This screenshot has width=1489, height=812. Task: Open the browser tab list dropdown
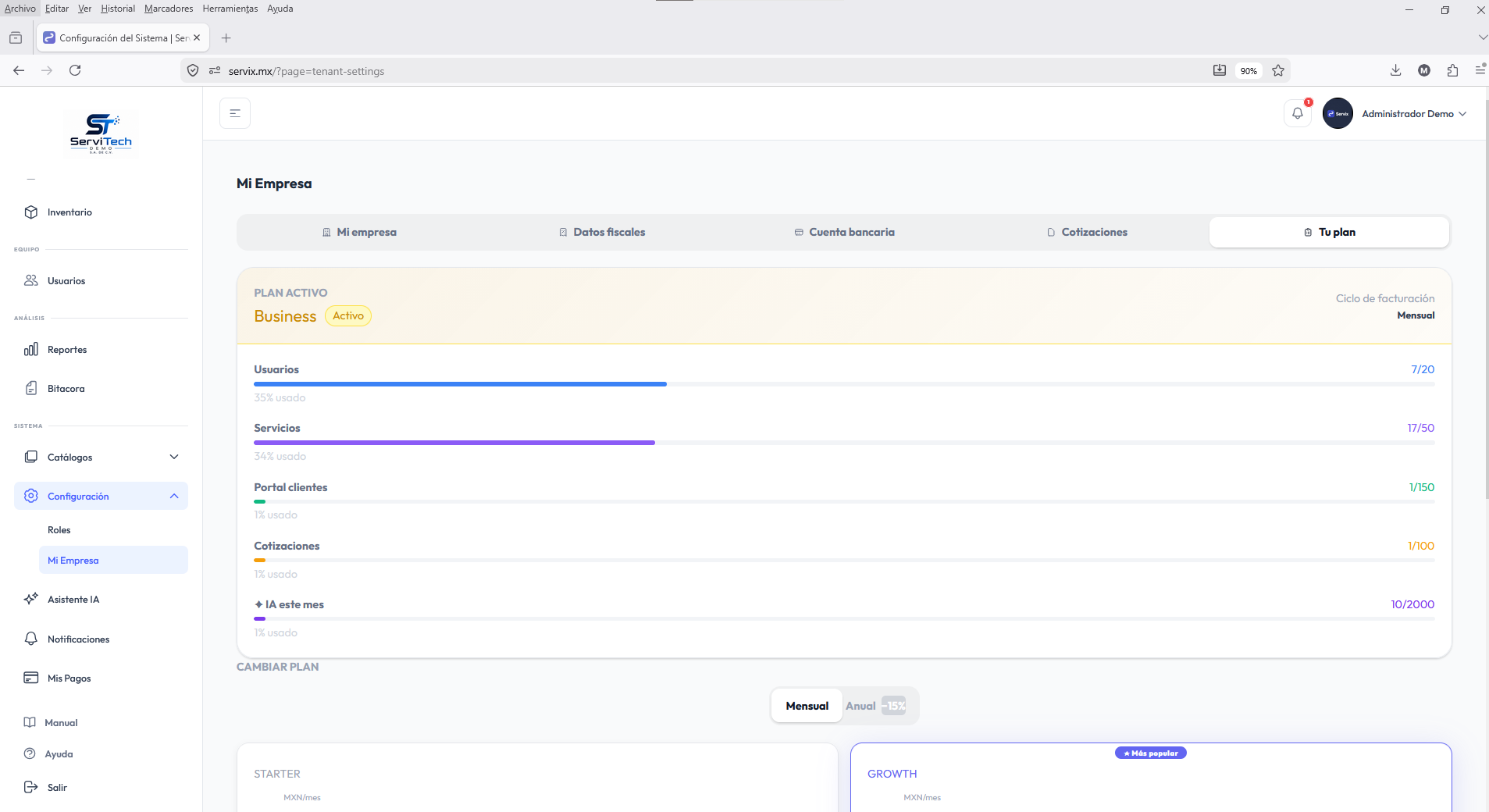[1481, 37]
